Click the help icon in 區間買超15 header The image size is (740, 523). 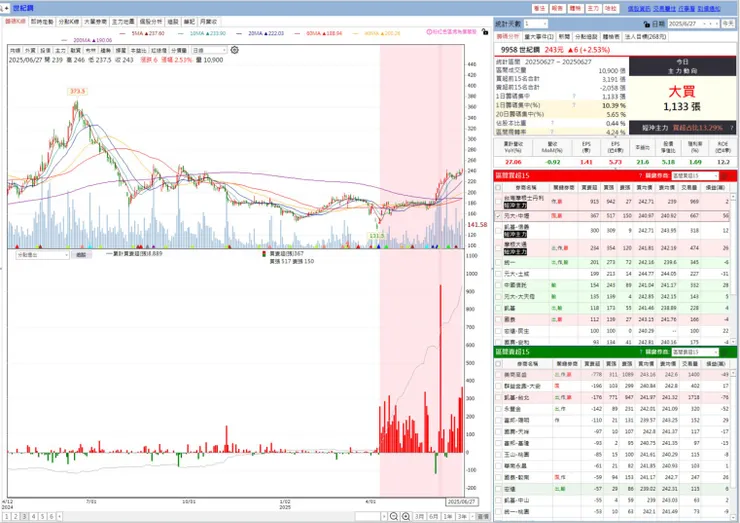(640, 176)
